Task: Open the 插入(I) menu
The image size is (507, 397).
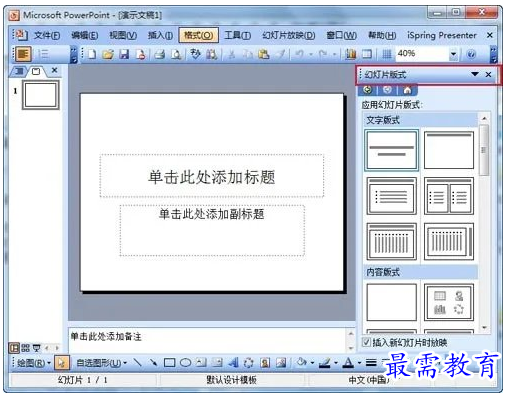Action: tap(160, 35)
